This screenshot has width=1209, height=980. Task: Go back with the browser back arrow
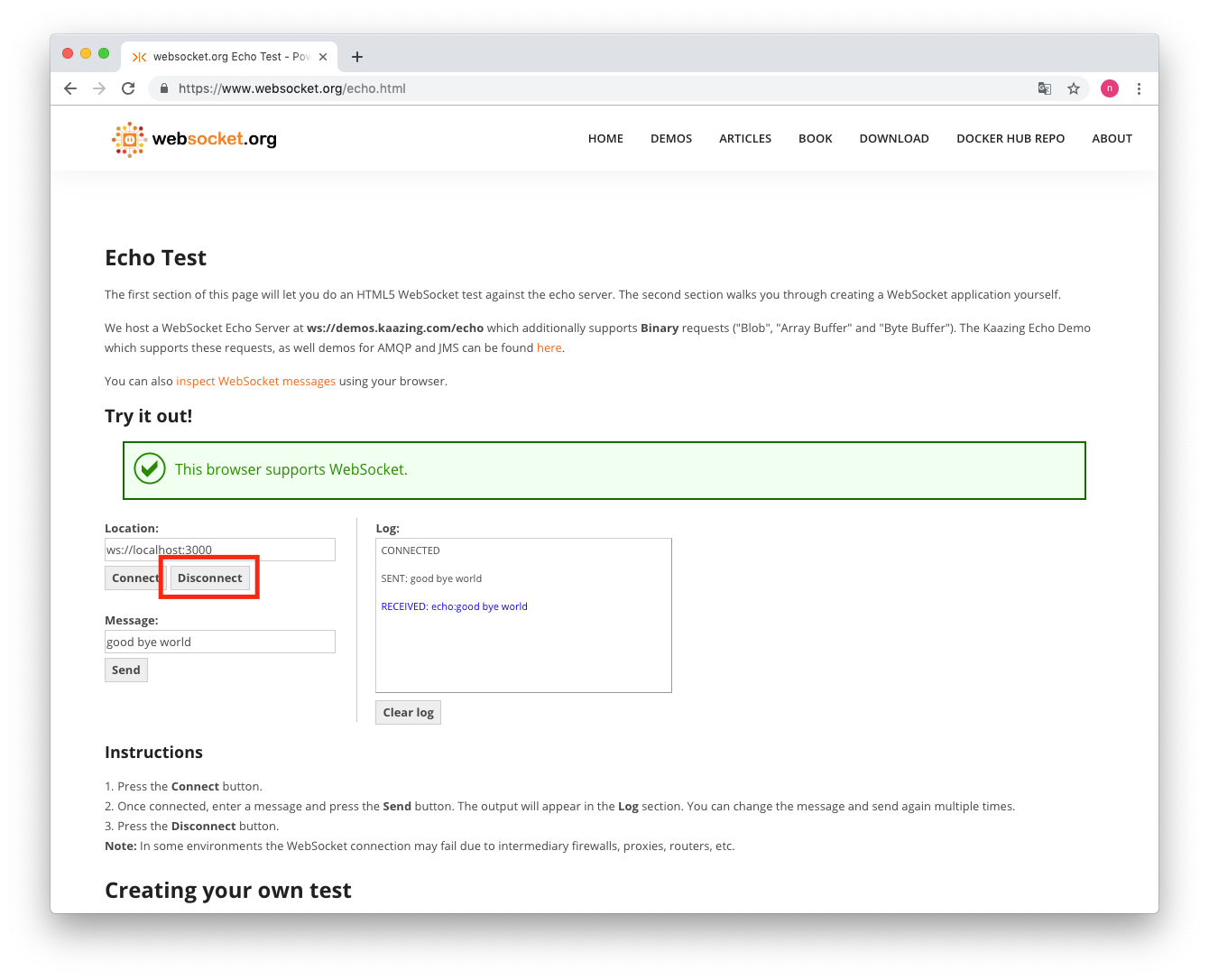(70, 88)
